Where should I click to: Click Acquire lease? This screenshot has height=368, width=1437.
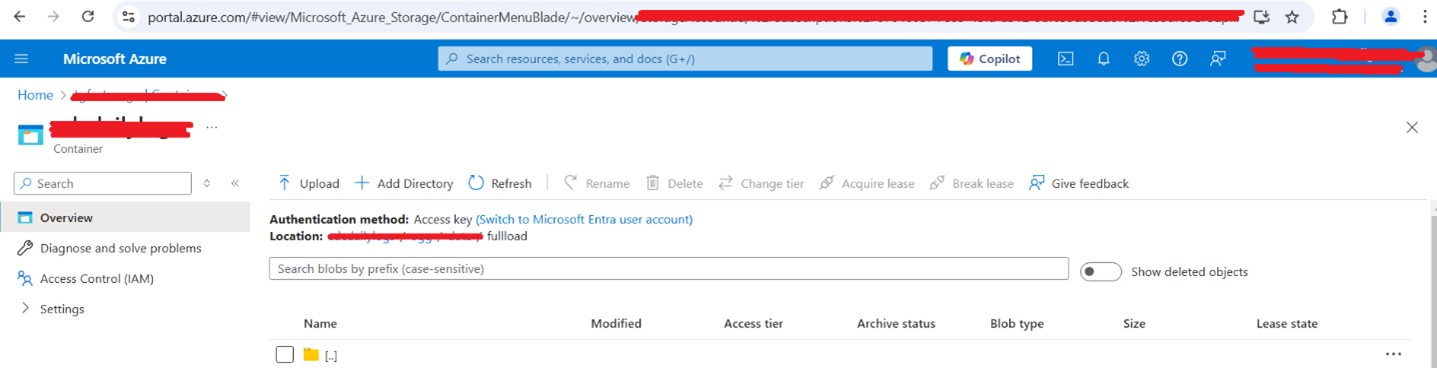click(867, 183)
